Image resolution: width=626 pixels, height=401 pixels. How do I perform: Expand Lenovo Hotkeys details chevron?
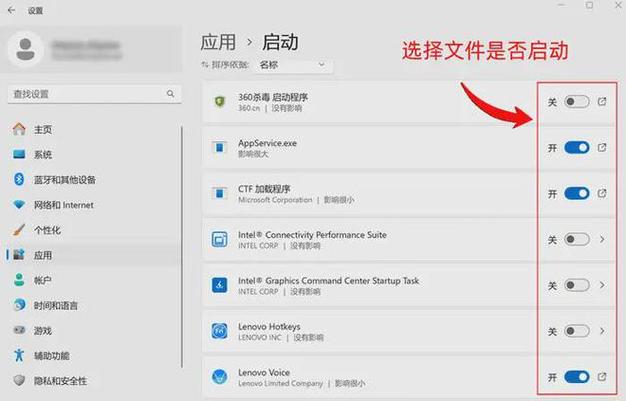(x=602, y=331)
